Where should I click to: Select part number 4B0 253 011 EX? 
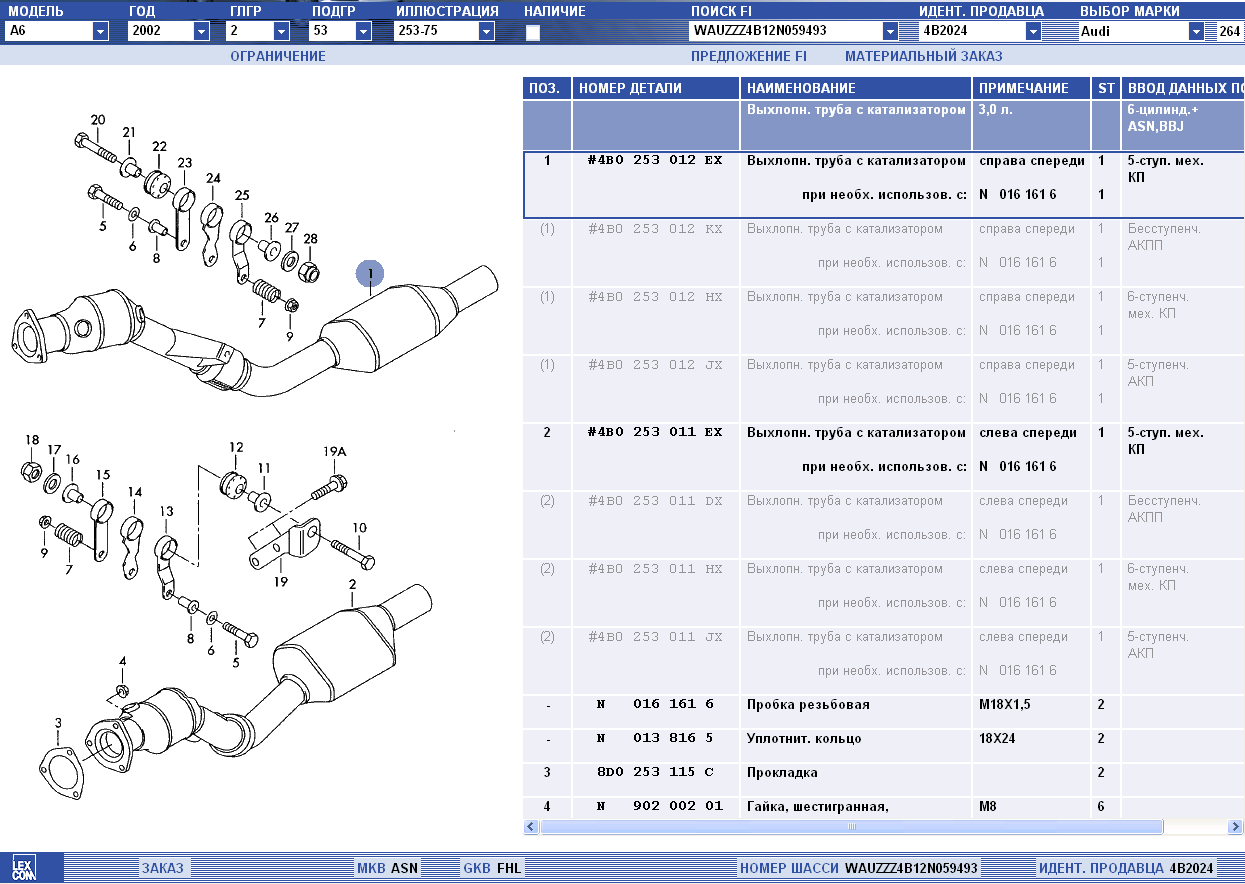[655, 433]
